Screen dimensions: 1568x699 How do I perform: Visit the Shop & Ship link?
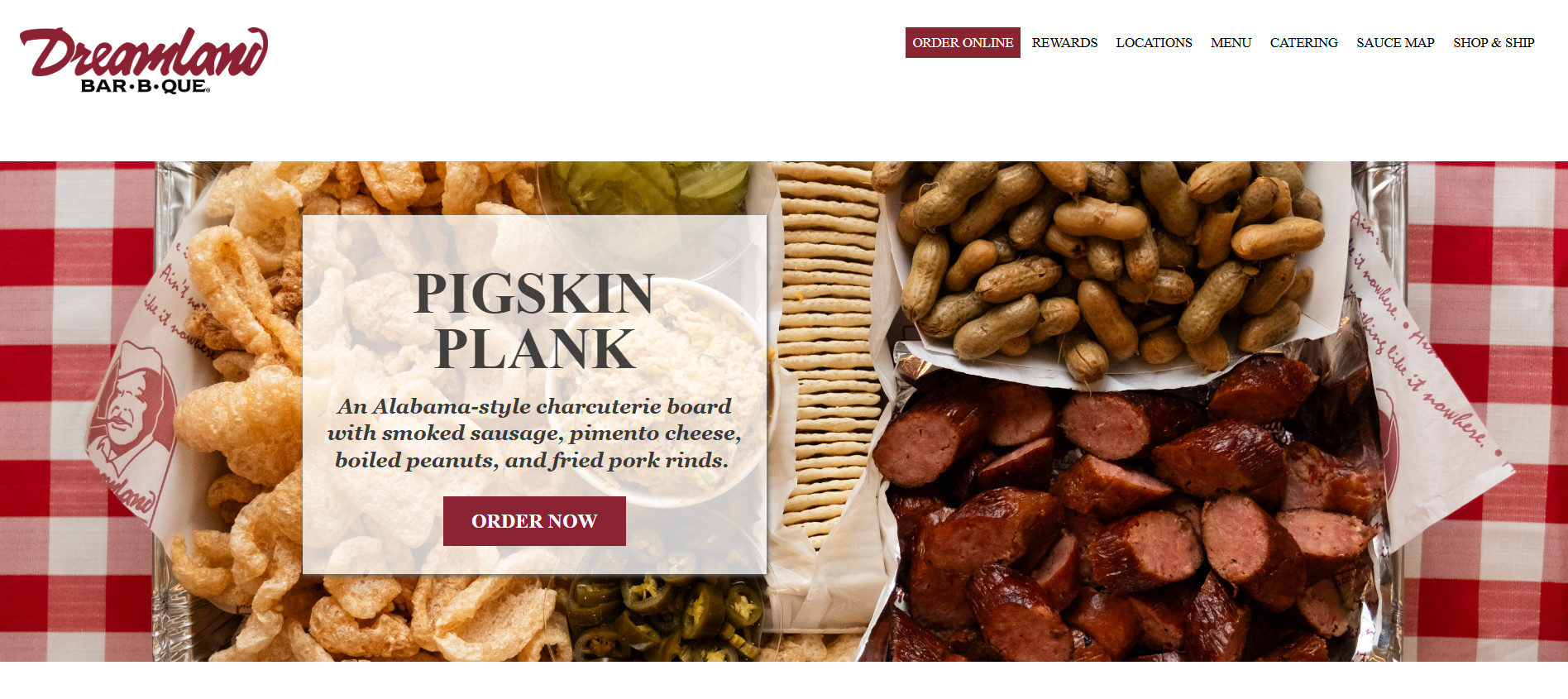coord(1494,42)
